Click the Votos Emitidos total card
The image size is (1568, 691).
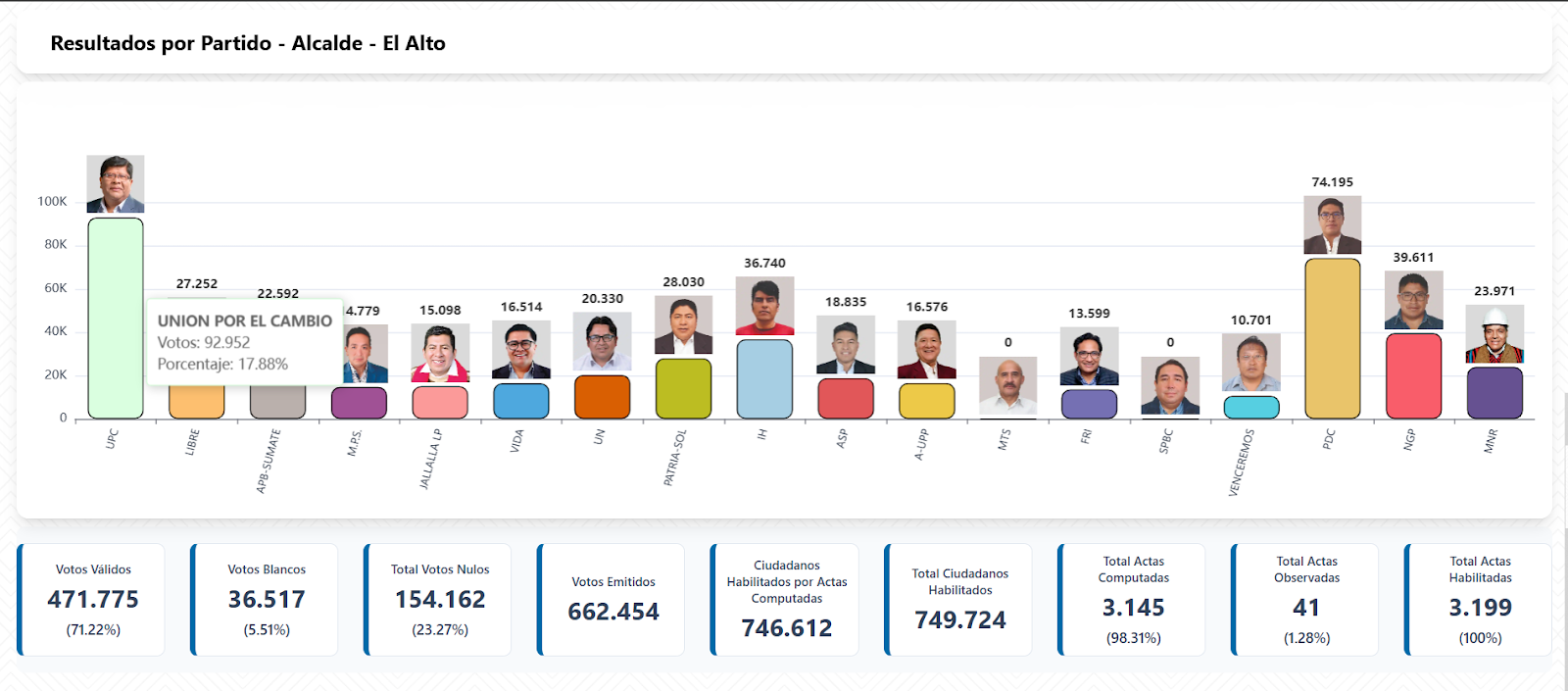612,600
